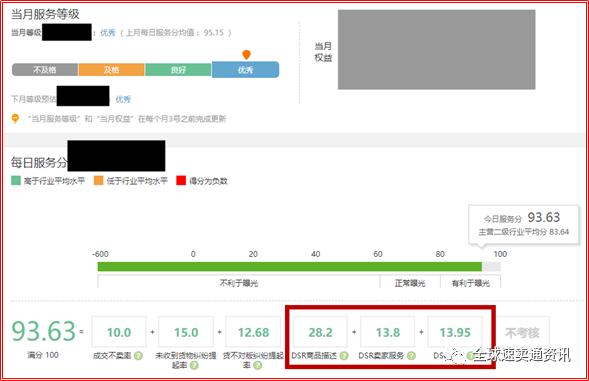This screenshot has width=589, height=381.
Task: Click the gray 当月权益 panel
Action: [x=436, y=50]
